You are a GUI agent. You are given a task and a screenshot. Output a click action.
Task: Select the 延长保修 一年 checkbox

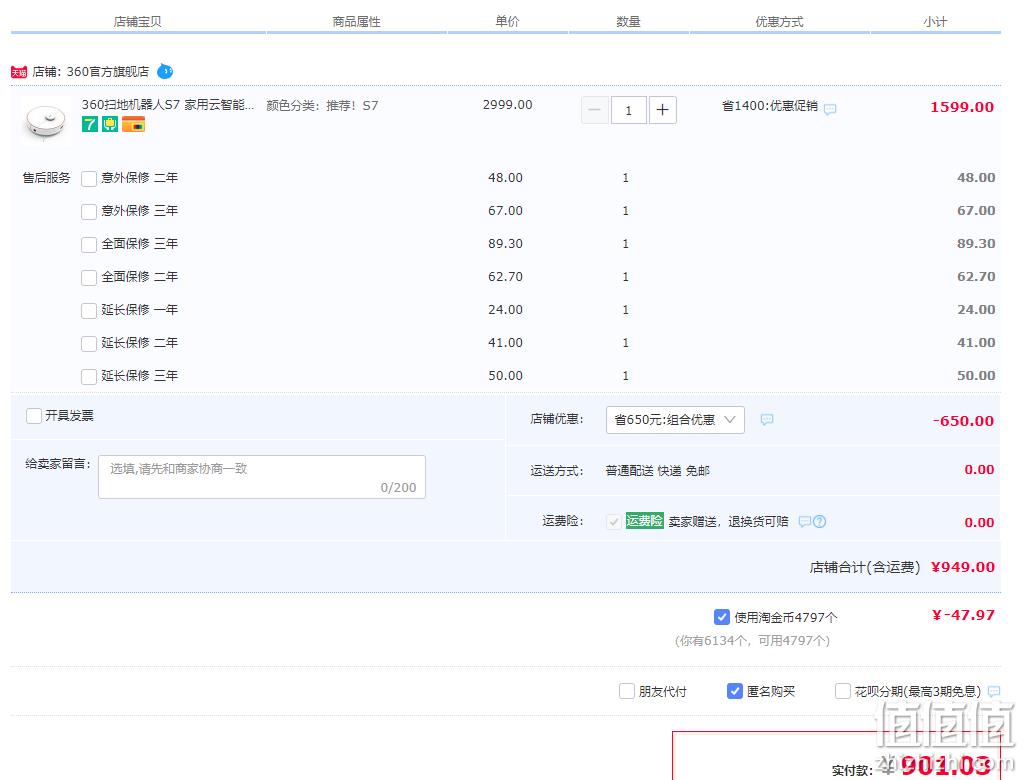pyautogui.click(x=89, y=310)
